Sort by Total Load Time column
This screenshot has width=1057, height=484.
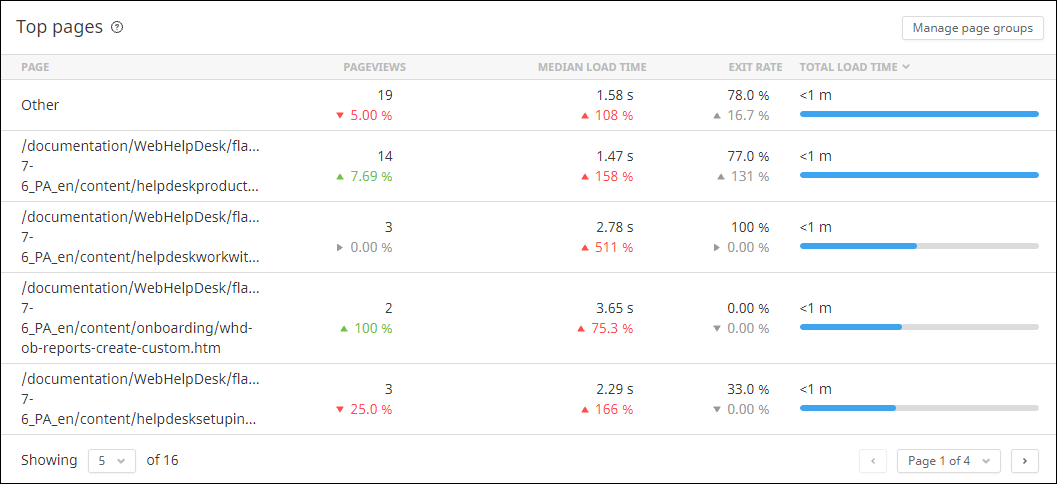coord(848,67)
